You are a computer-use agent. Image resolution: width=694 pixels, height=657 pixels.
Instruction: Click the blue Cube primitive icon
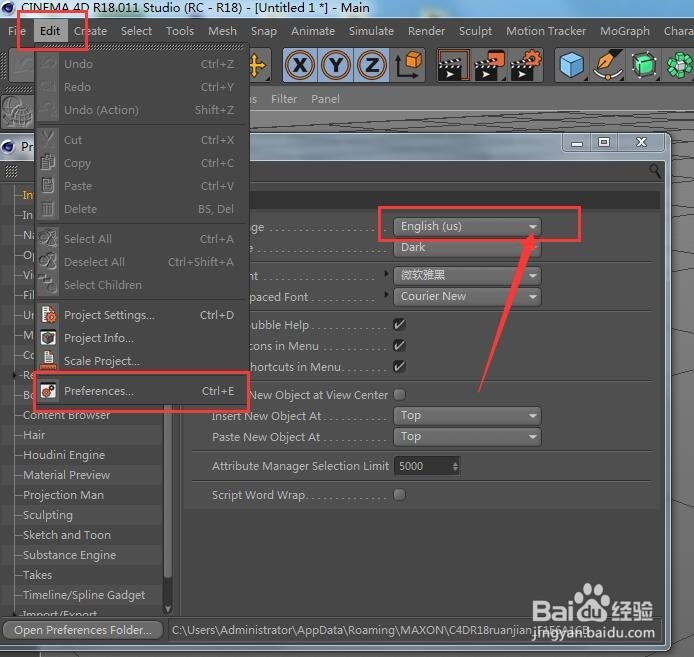click(x=572, y=66)
